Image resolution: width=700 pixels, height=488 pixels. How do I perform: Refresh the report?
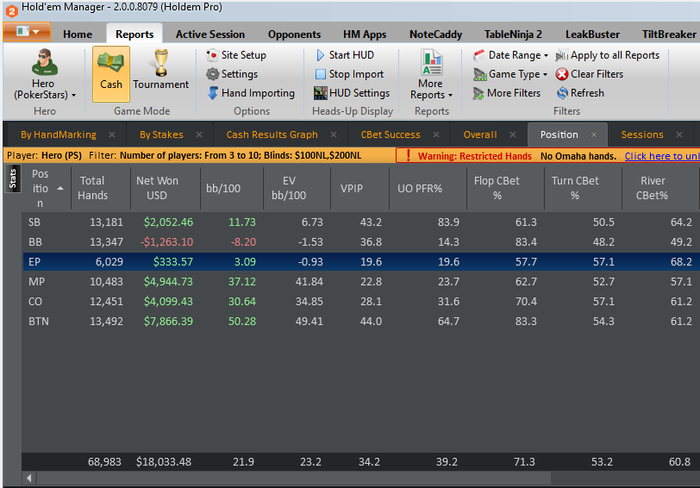[x=581, y=93]
